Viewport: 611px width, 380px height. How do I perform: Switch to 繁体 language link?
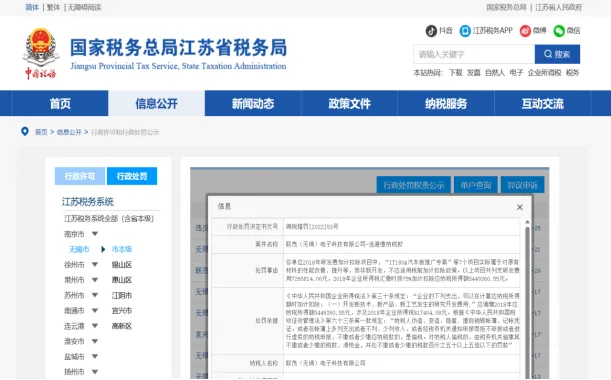click(53, 7)
